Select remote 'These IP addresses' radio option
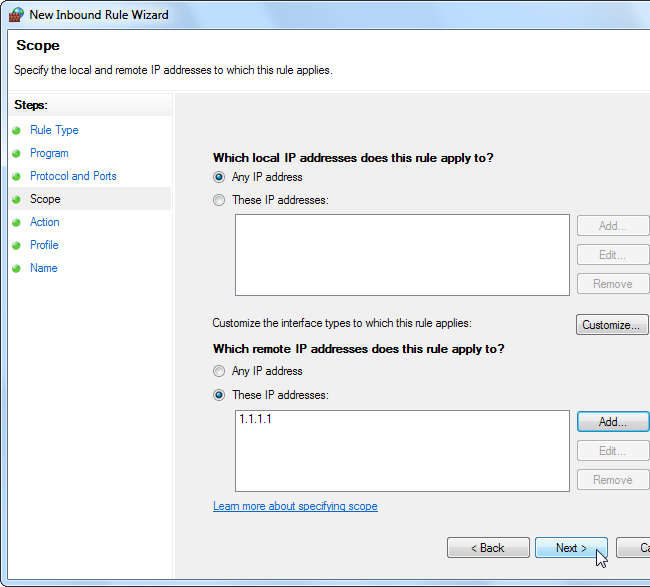The height and width of the screenshot is (587, 650). pos(219,395)
